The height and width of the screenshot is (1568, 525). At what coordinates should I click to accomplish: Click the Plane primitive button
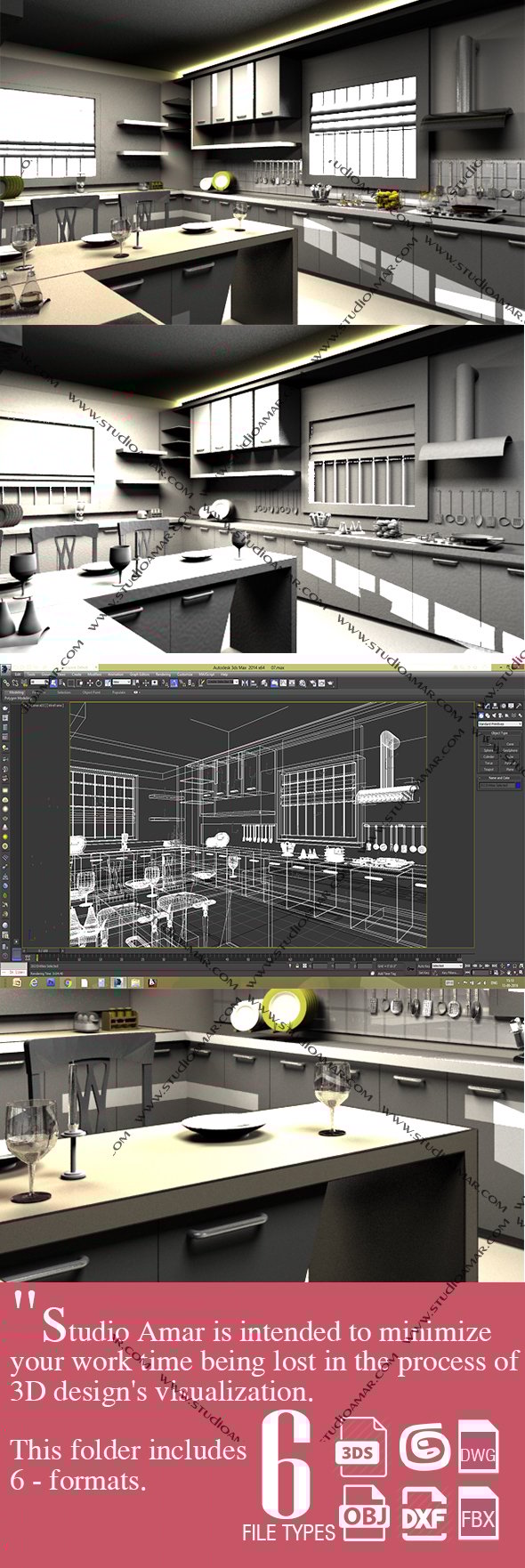pos(510,769)
